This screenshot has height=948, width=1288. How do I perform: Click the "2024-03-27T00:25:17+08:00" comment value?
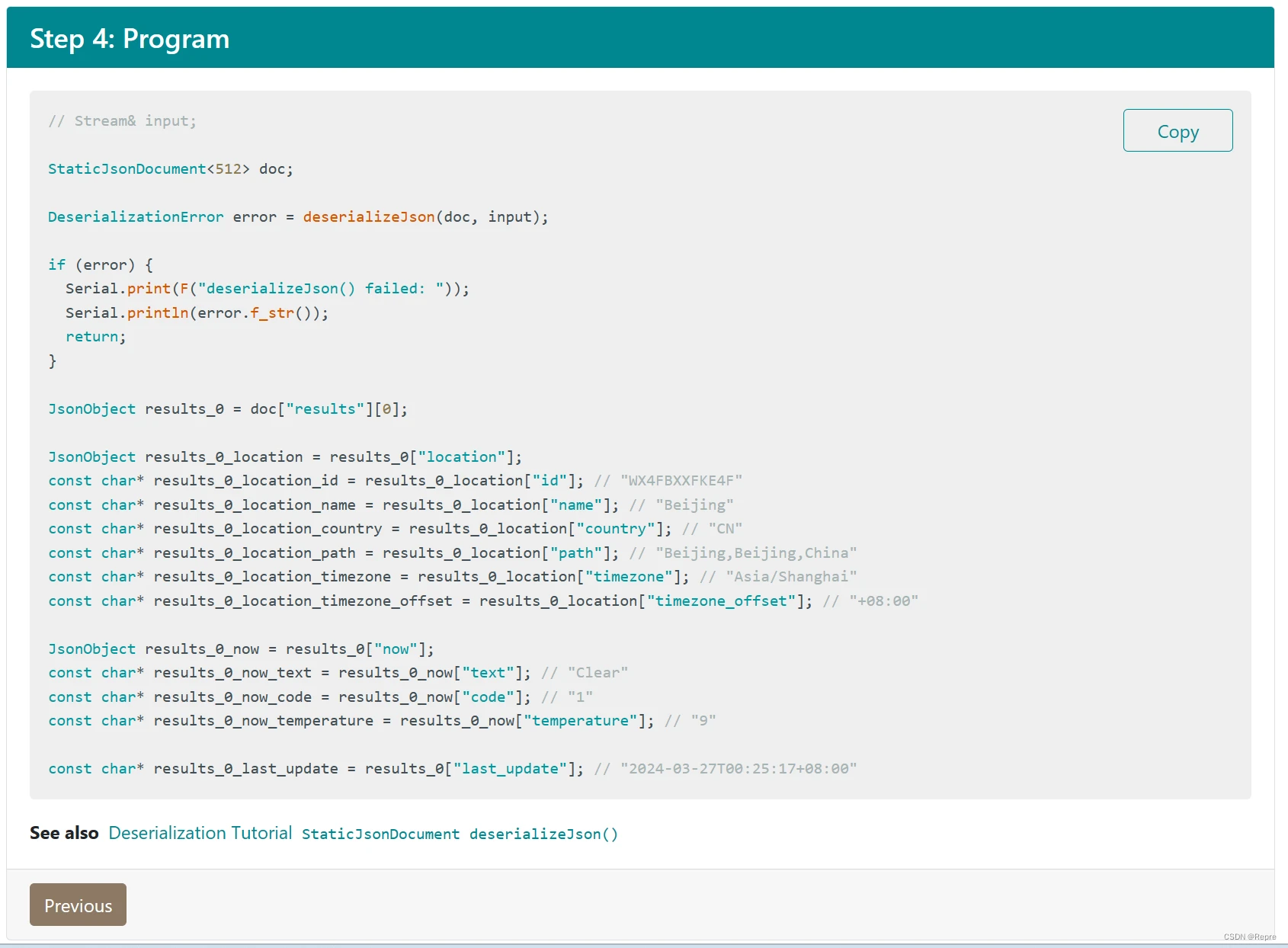click(x=739, y=769)
